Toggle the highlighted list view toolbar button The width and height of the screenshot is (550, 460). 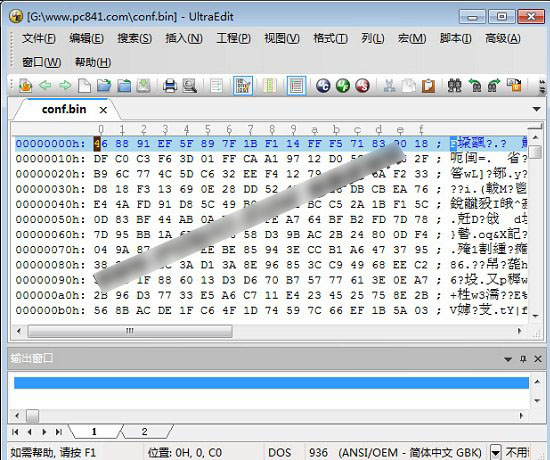click(296, 86)
